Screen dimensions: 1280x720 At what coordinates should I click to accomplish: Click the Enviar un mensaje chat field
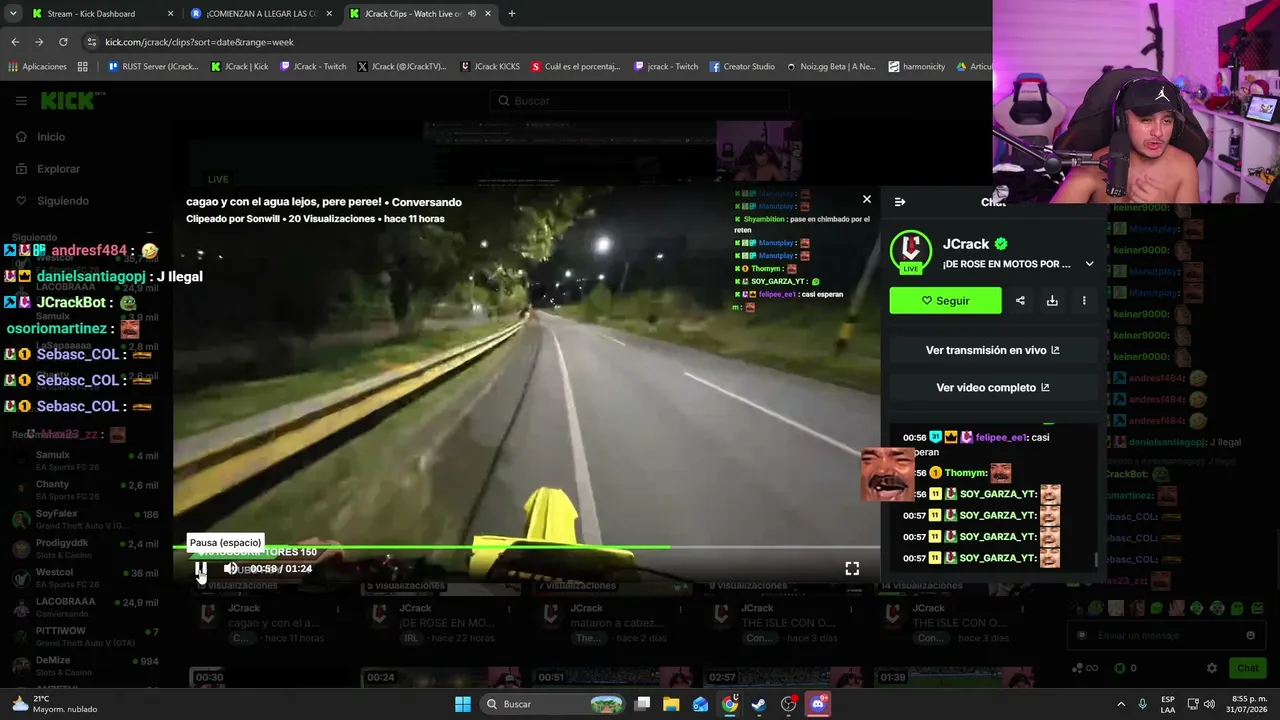pos(1165,635)
